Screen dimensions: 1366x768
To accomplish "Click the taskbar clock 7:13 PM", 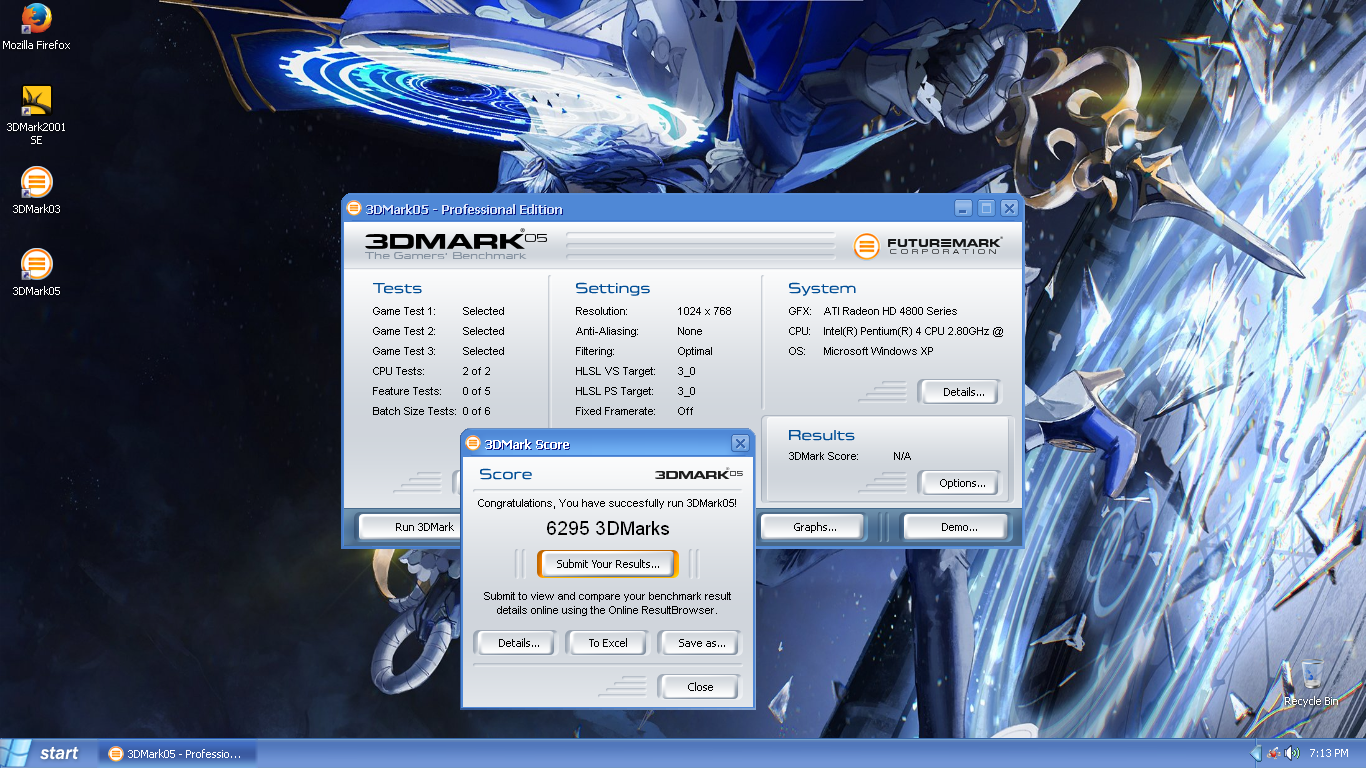I will [x=1328, y=753].
